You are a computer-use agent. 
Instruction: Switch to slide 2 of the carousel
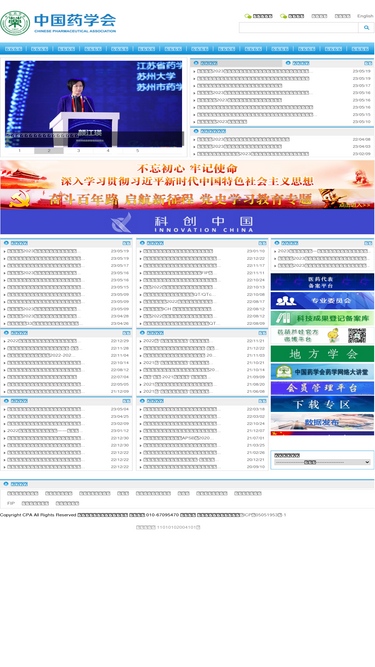(49, 151)
